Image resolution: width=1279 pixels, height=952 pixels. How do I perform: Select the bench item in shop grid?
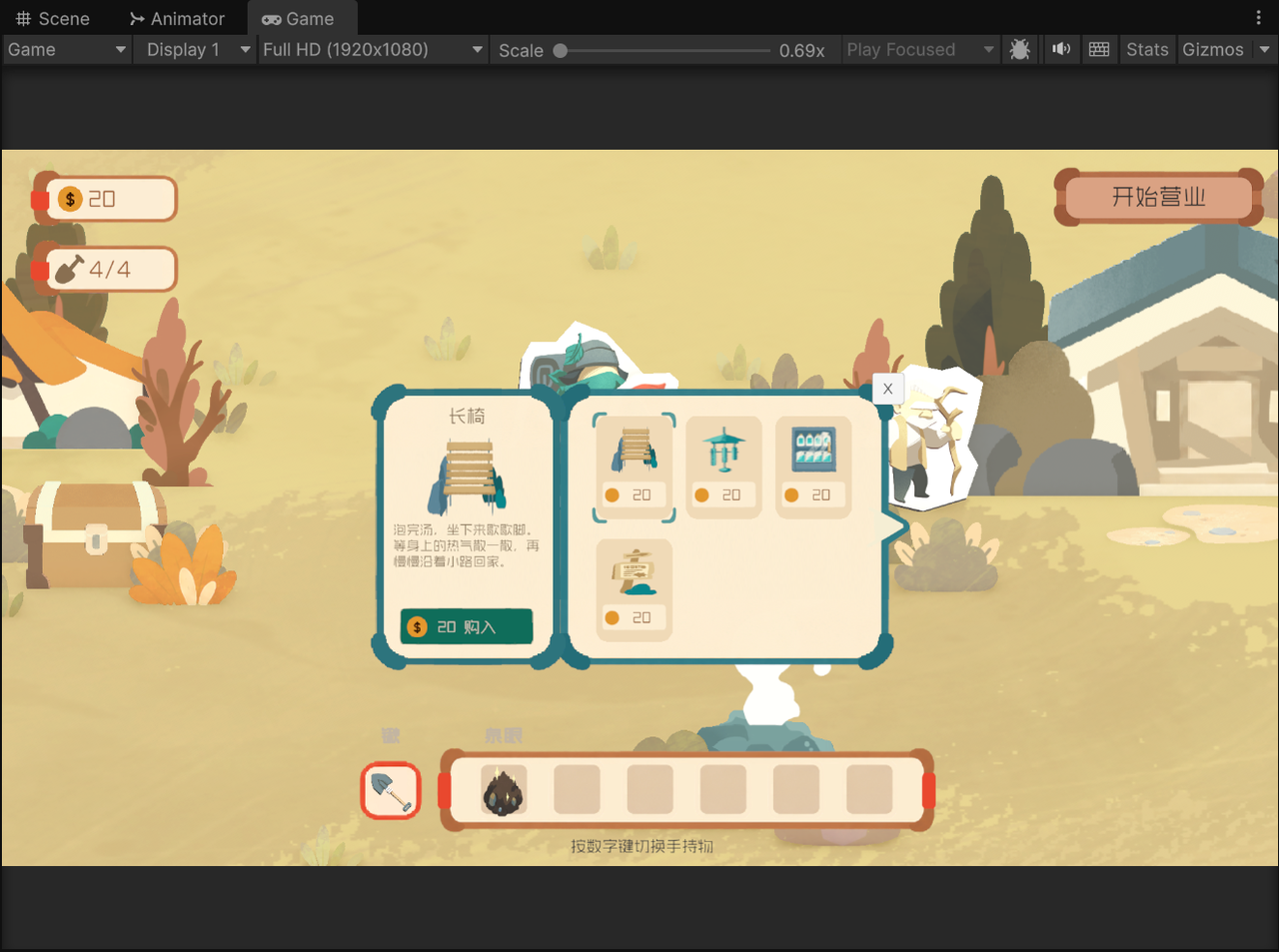pyautogui.click(x=635, y=467)
